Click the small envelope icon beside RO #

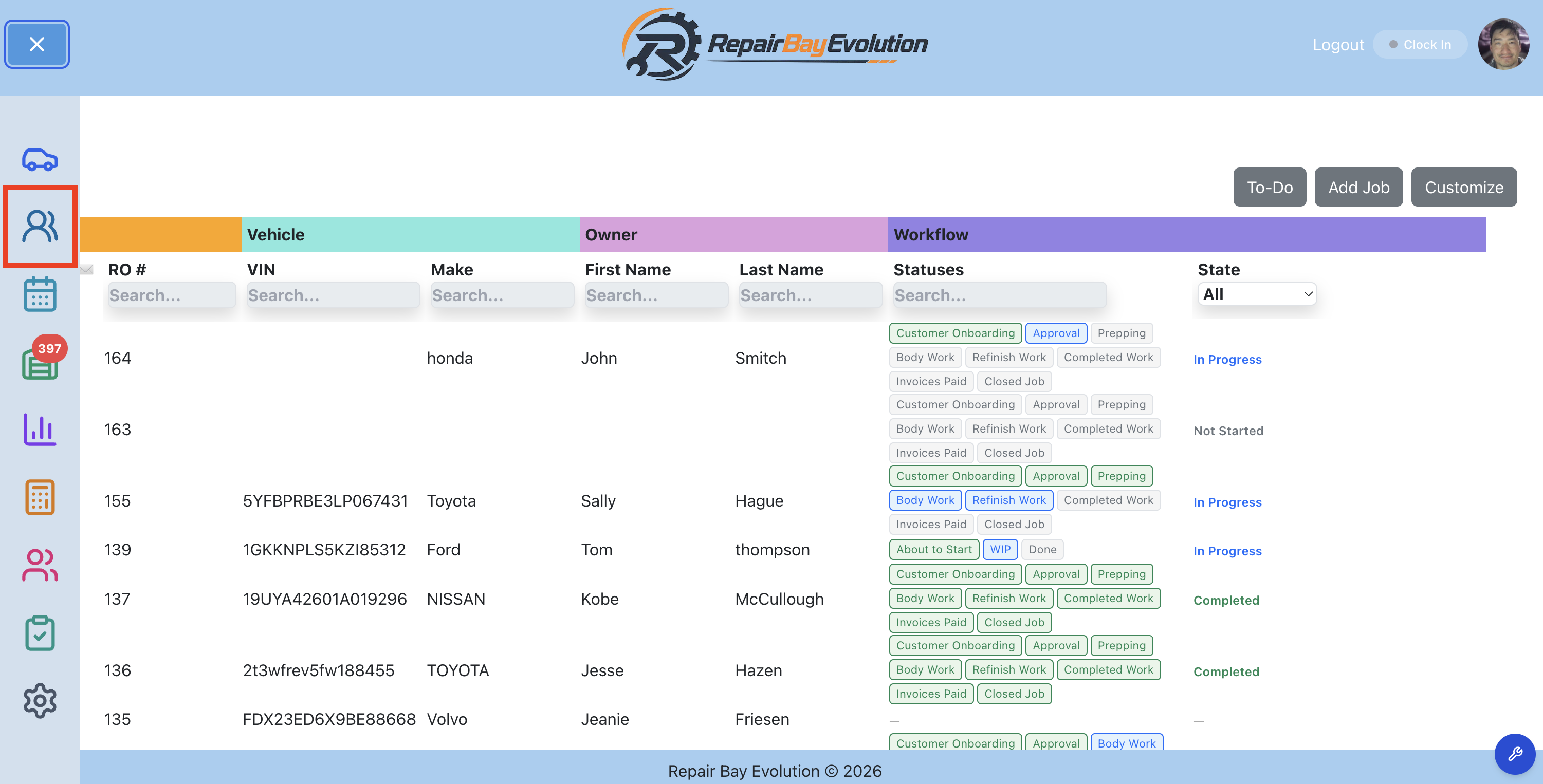click(87, 270)
